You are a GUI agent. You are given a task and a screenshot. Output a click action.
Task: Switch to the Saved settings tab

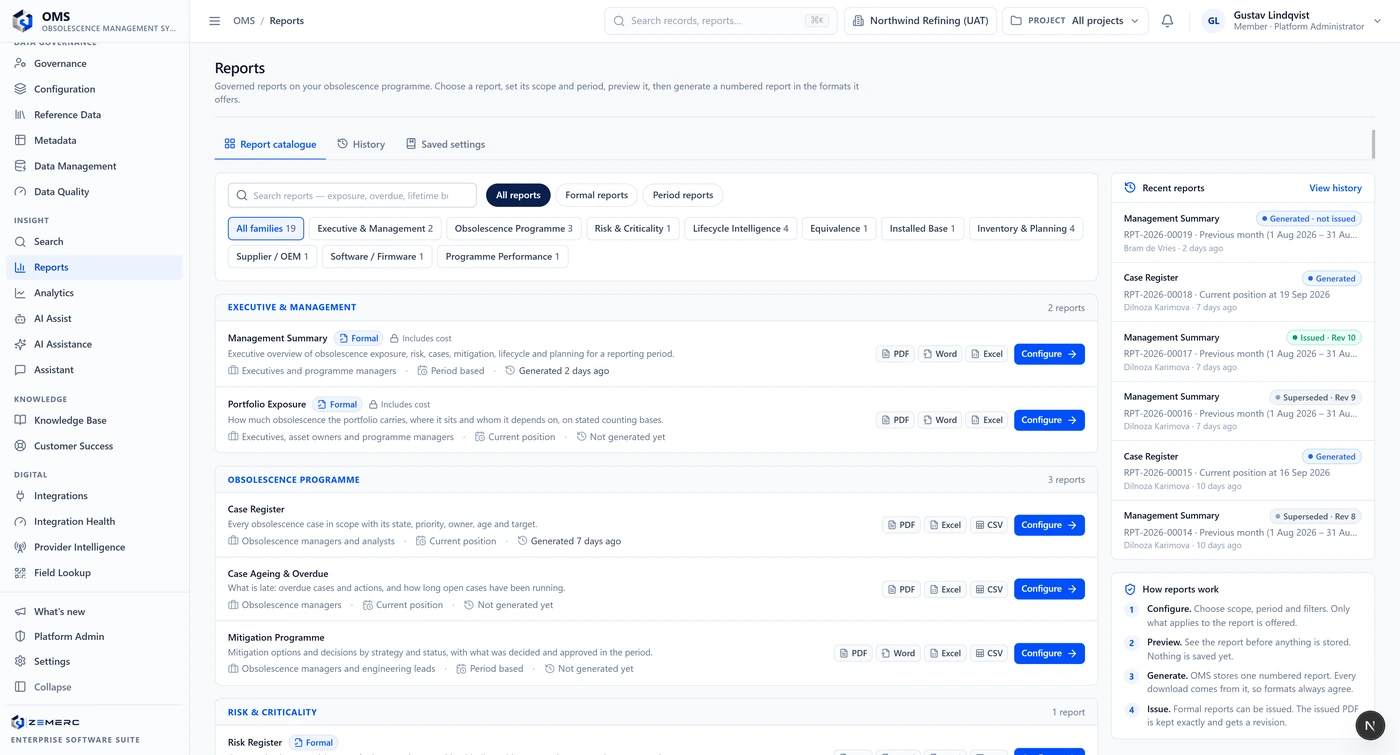pos(445,144)
